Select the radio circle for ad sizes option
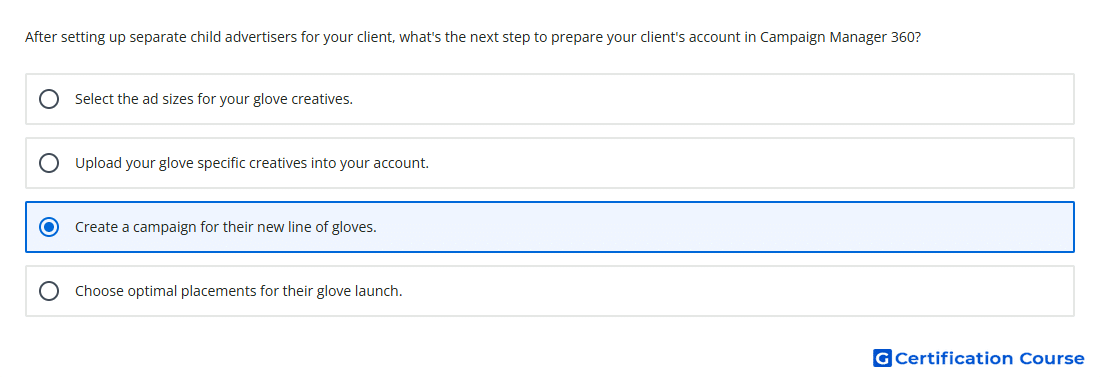 [x=49, y=99]
